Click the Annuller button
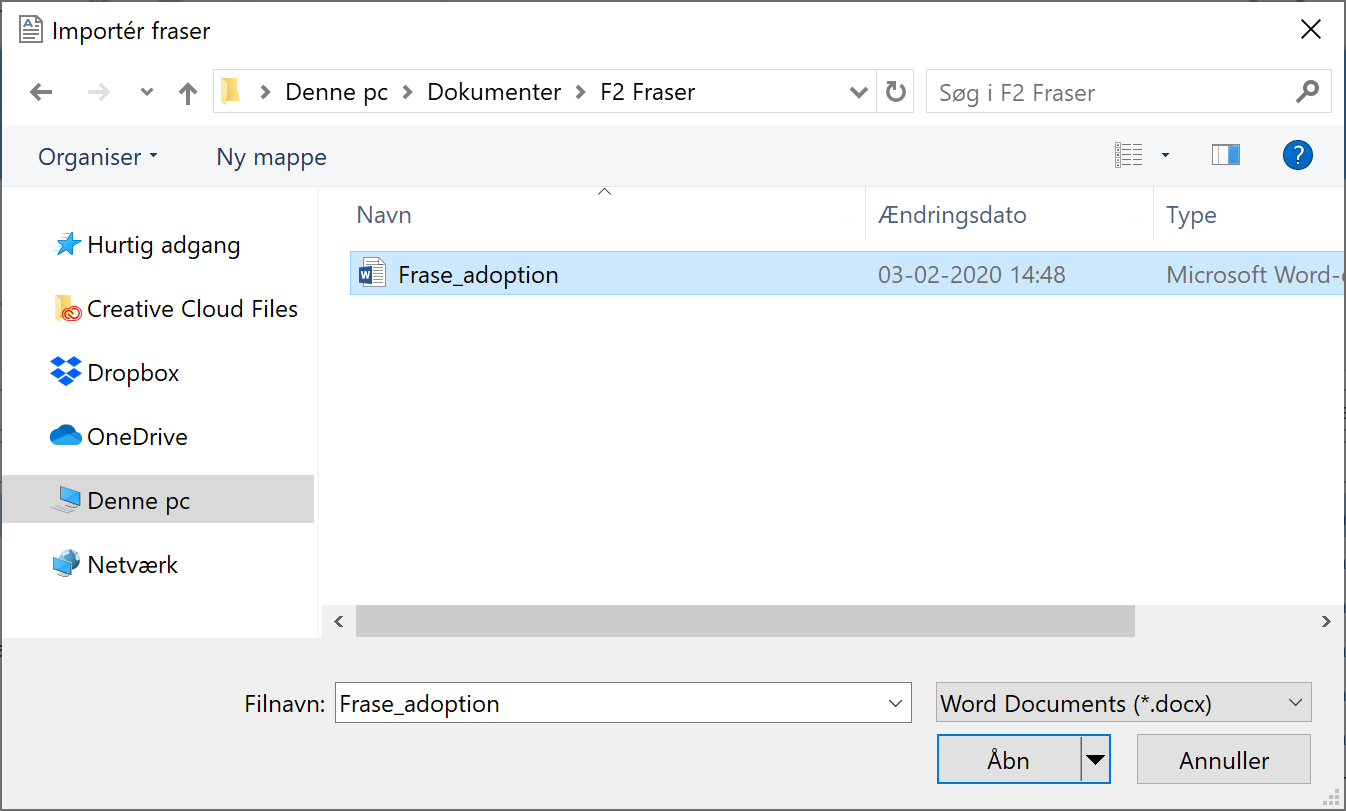Screen dimensions: 1346x811 tap(1223, 760)
